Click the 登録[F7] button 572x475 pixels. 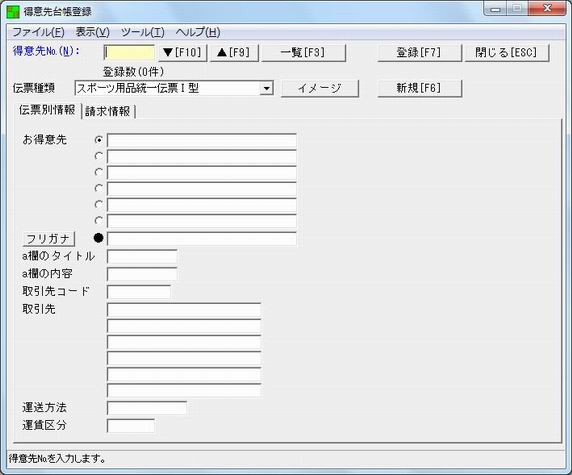click(420, 53)
